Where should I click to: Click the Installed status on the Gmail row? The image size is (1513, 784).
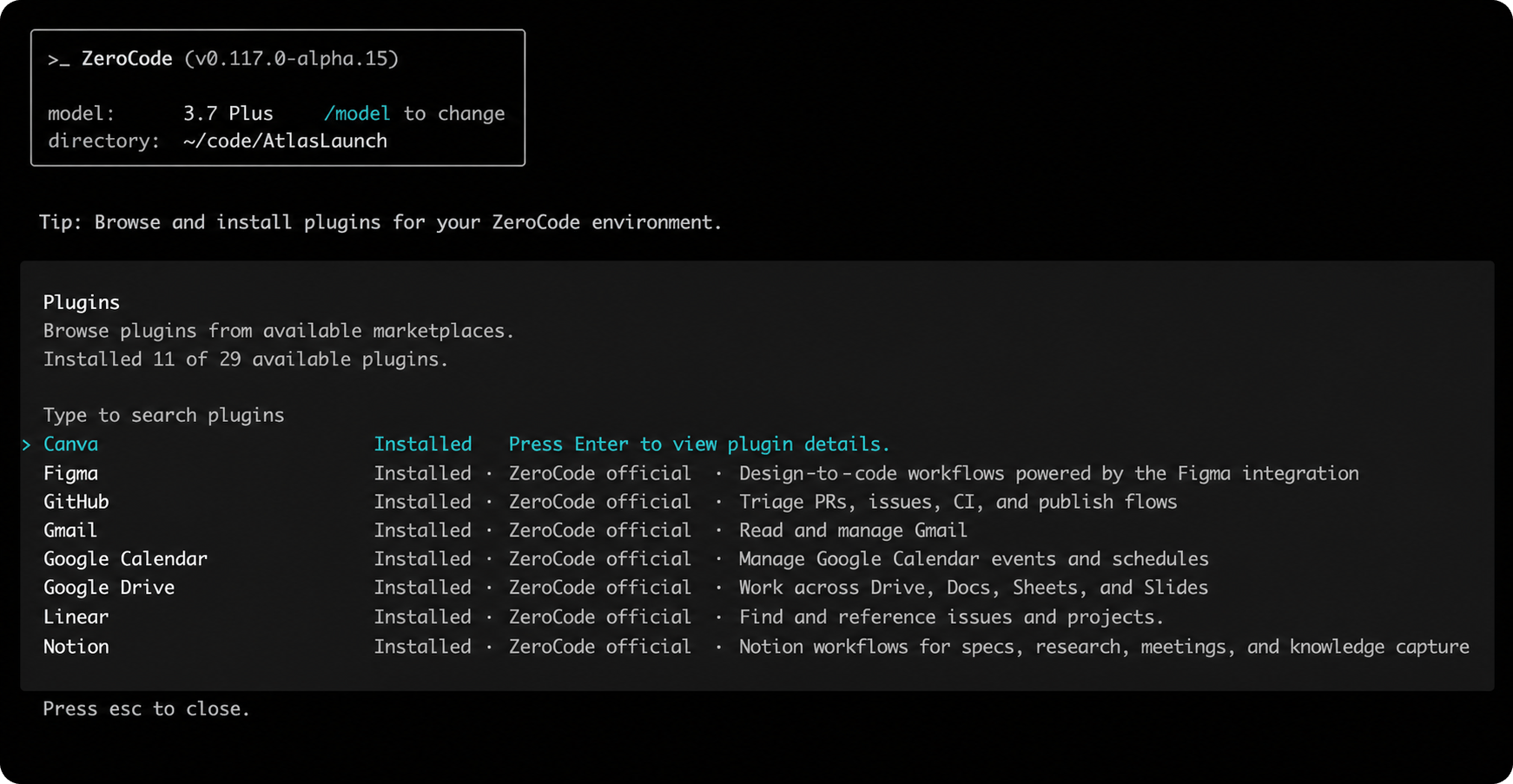[423, 530]
